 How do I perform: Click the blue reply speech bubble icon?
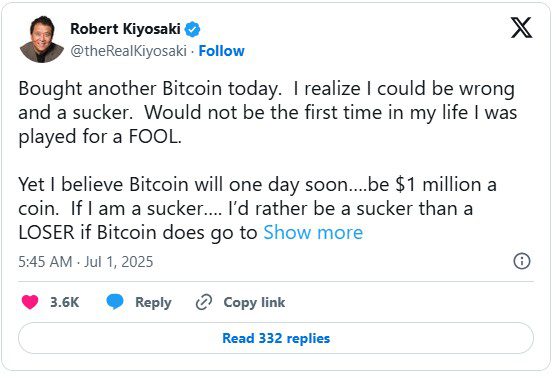pos(115,302)
